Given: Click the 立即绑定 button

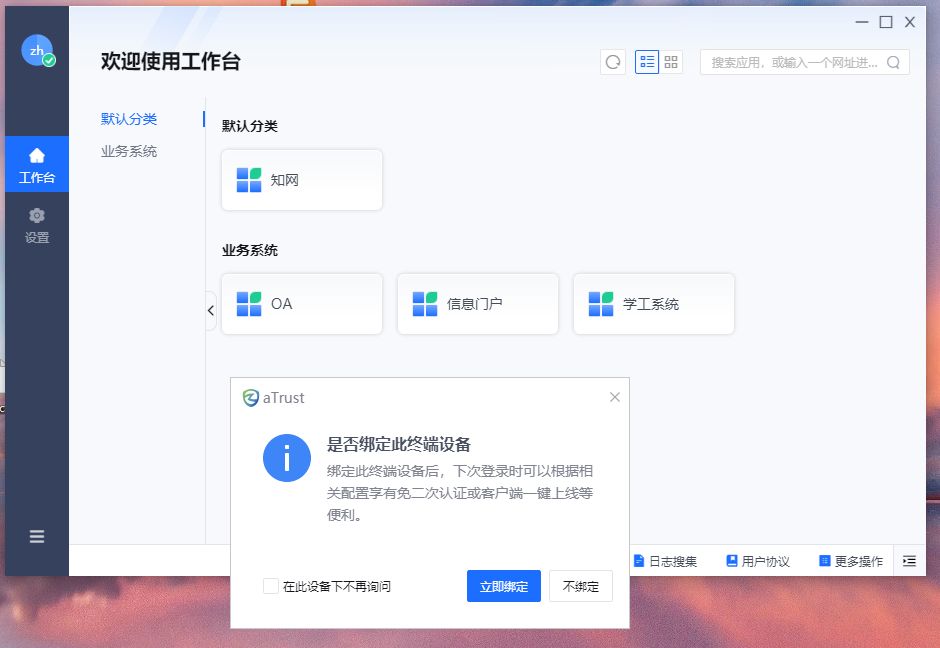Looking at the screenshot, I should click(503, 586).
